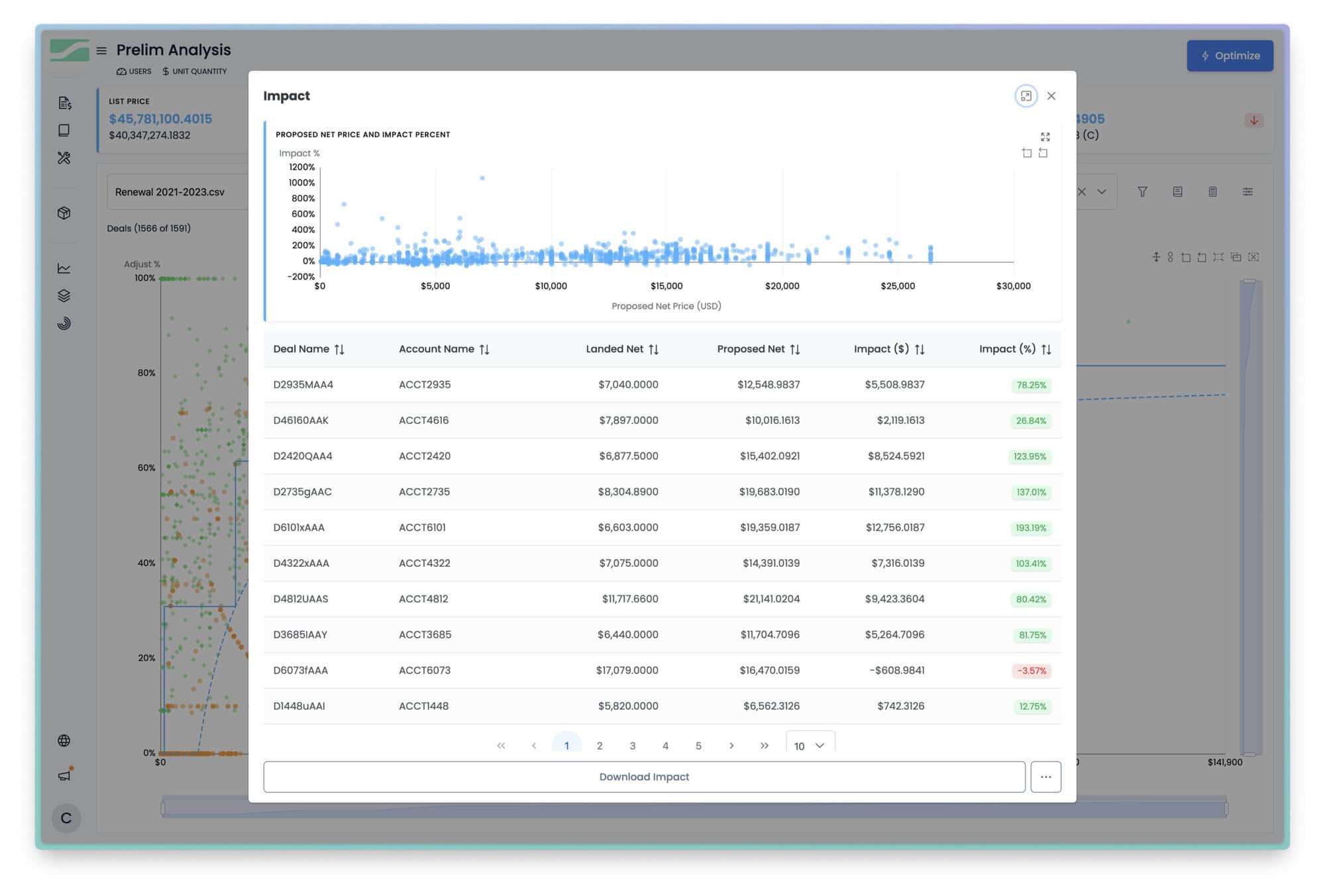This screenshot has height=896, width=1325.
Task: Click Download Impact button
Action: (644, 777)
